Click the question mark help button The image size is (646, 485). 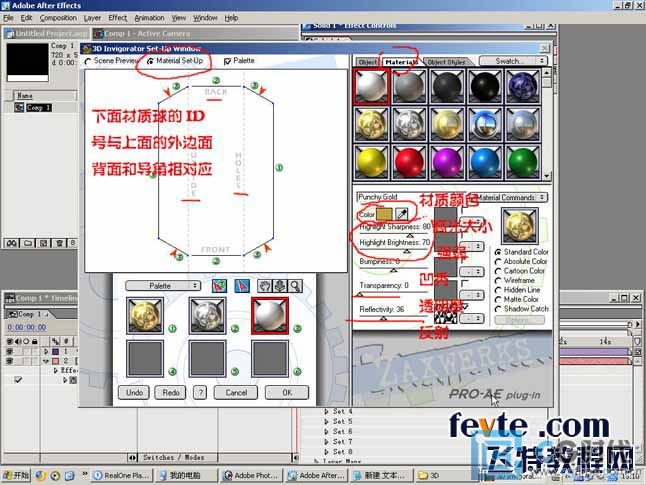pos(200,393)
